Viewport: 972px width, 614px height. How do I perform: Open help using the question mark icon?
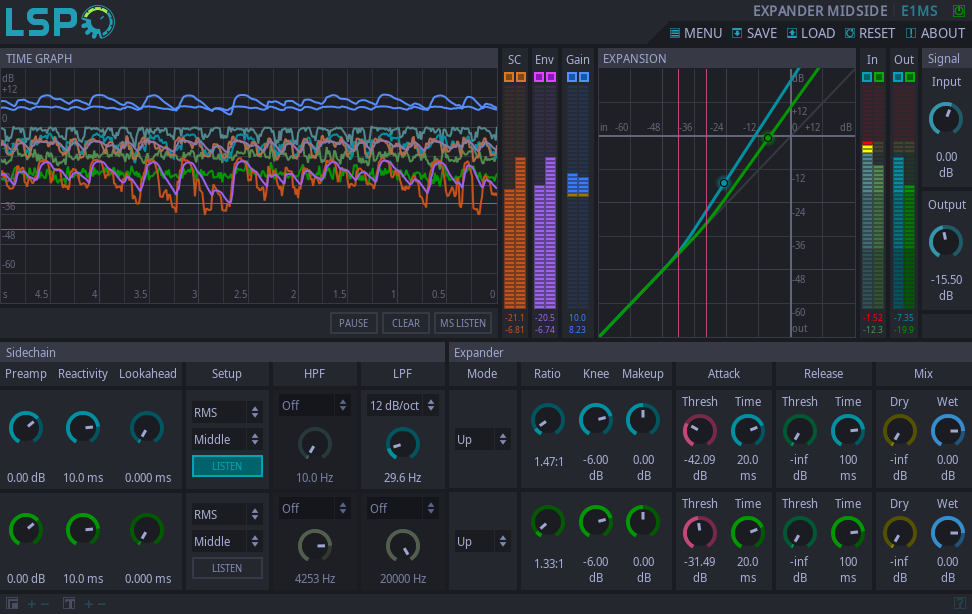960,603
